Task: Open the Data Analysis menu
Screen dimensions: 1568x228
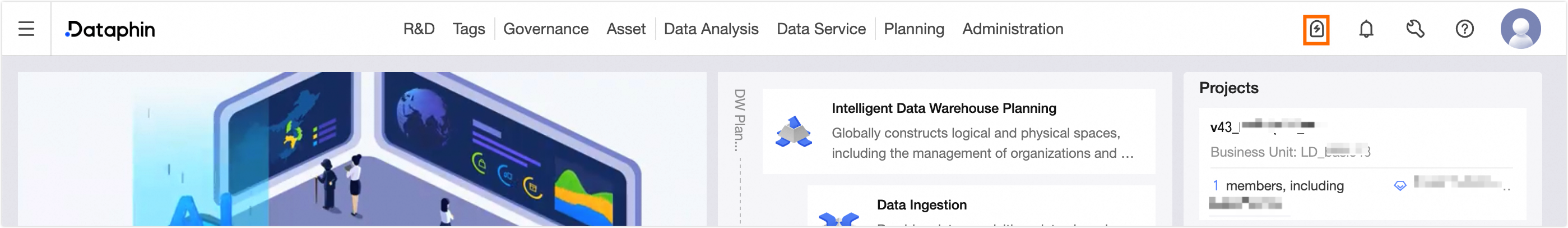Action: point(711,29)
